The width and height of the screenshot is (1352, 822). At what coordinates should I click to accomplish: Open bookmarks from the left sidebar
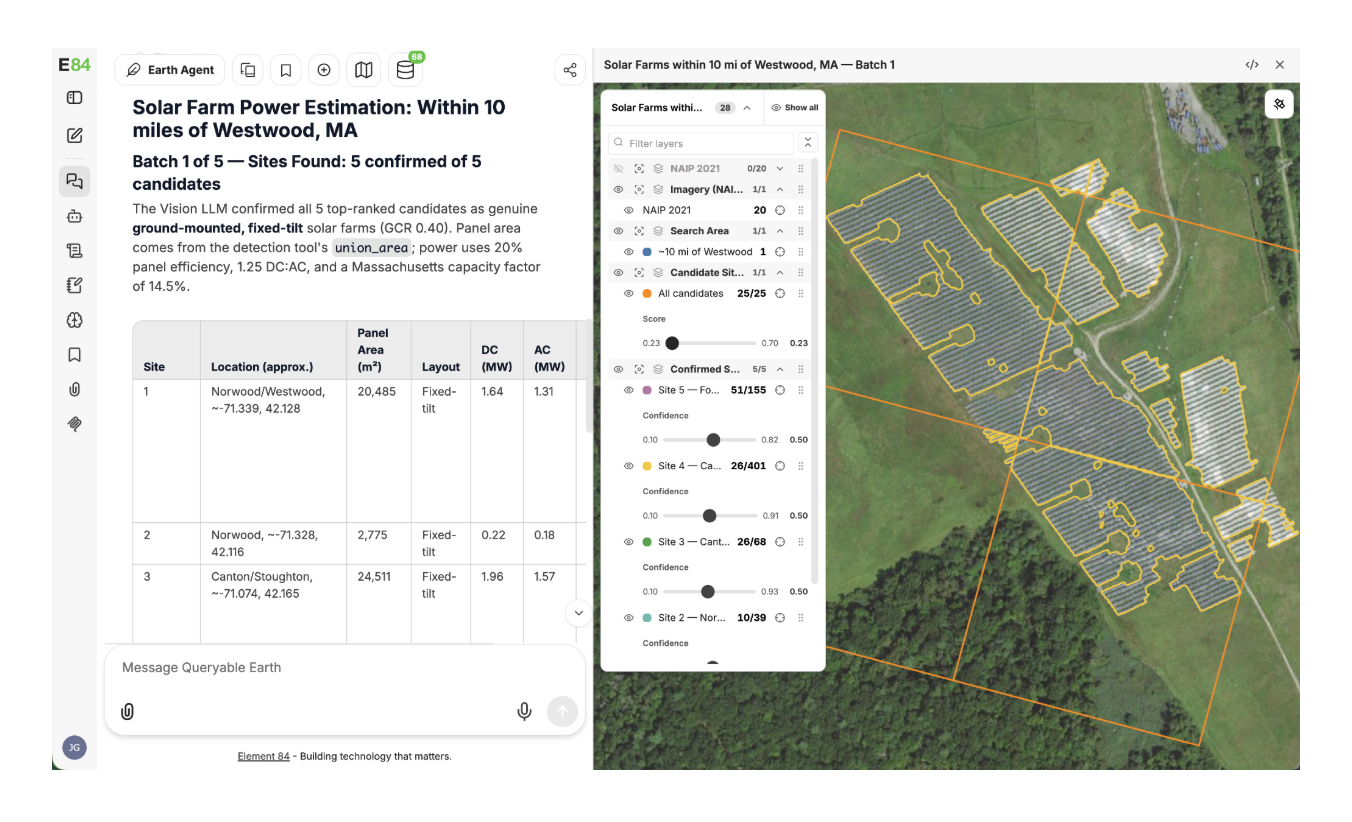tap(74, 355)
